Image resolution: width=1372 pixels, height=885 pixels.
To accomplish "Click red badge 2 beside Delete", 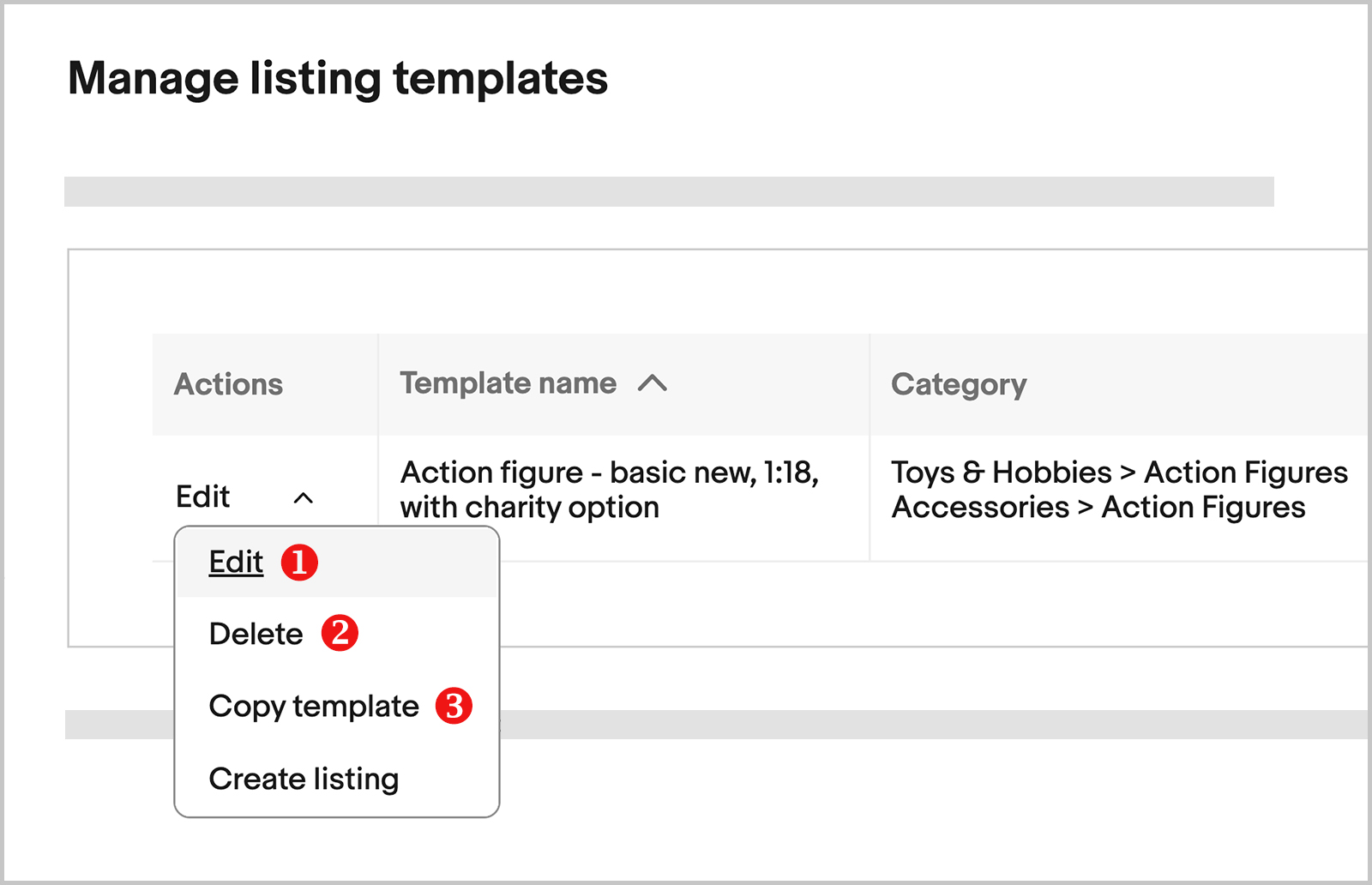I will pyautogui.click(x=341, y=633).
